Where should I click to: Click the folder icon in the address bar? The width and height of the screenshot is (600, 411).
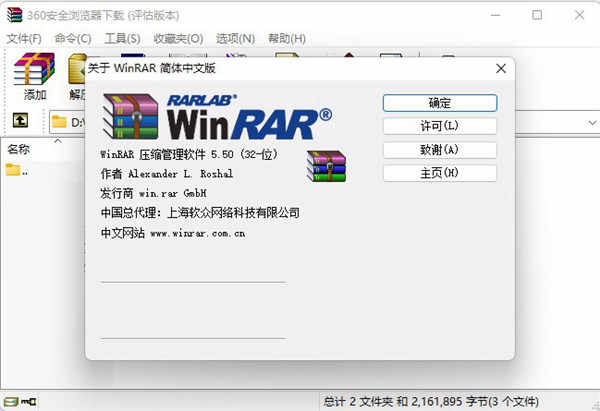click(59, 122)
